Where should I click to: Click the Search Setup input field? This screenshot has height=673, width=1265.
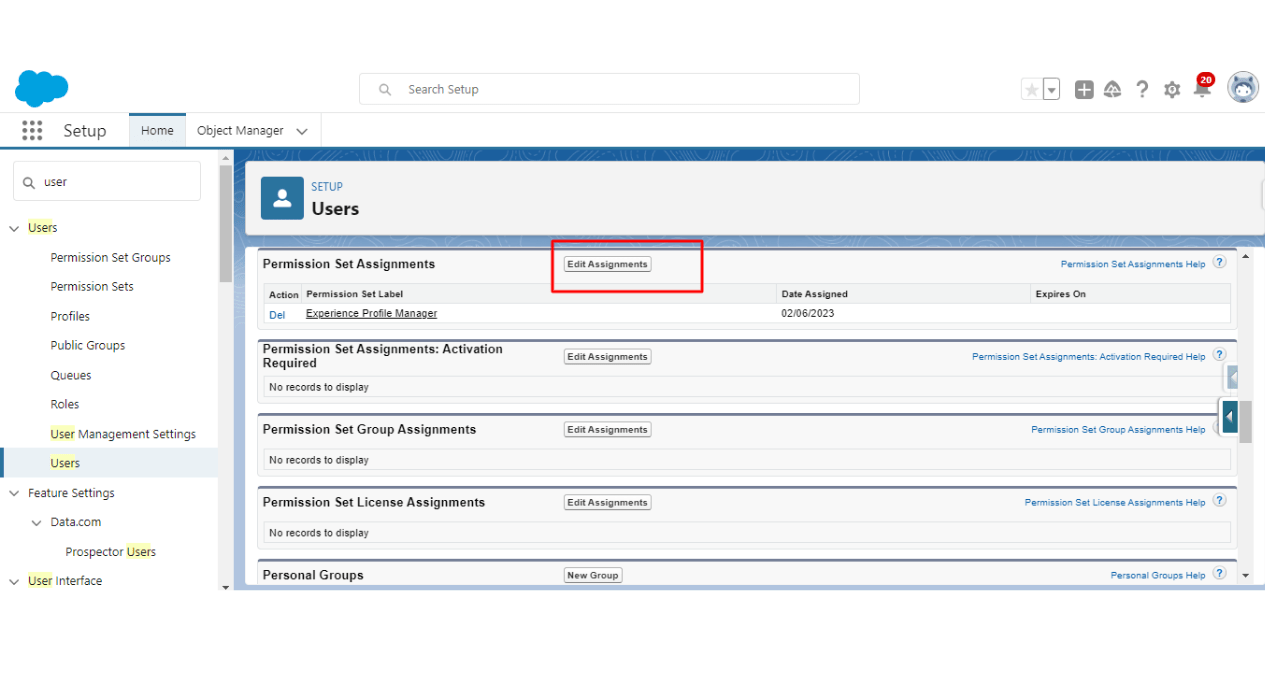click(x=620, y=89)
